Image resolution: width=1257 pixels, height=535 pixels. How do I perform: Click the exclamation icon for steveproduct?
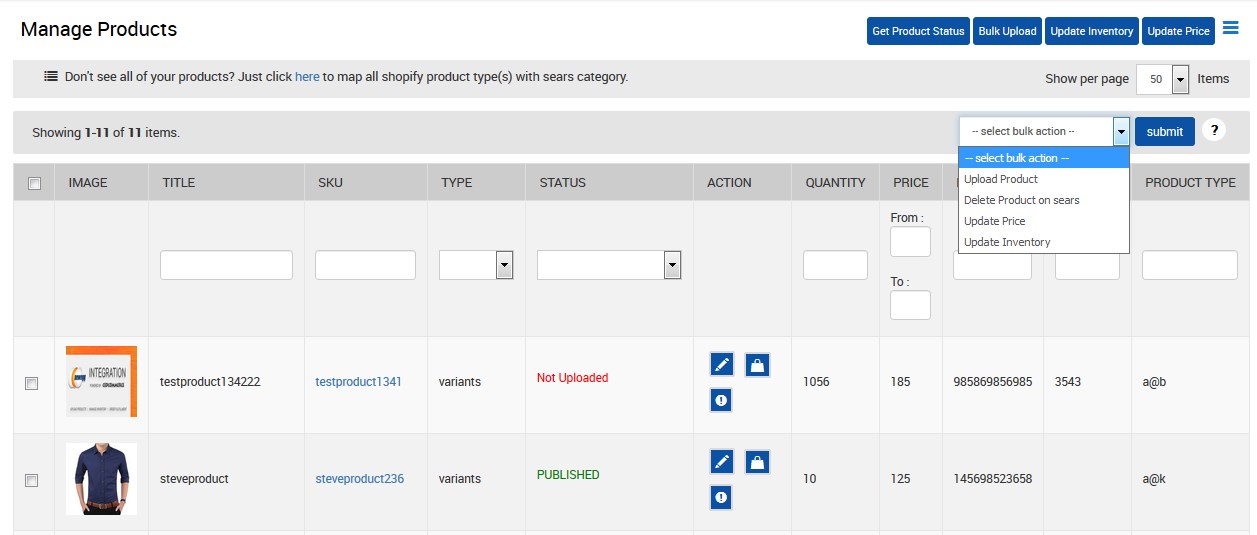pyautogui.click(x=722, y=496)
